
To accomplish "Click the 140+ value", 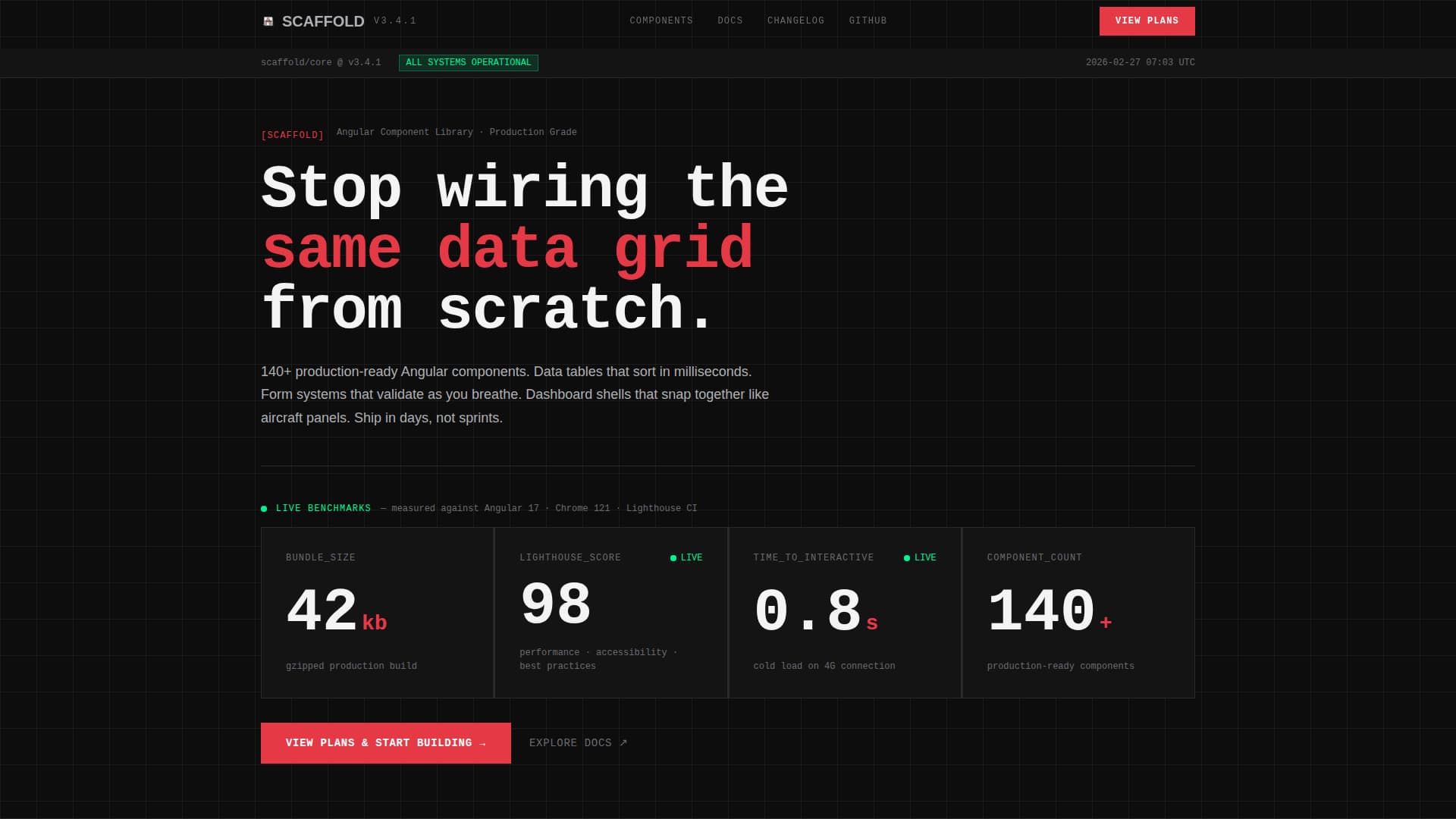I will (x=1050, y=611).
